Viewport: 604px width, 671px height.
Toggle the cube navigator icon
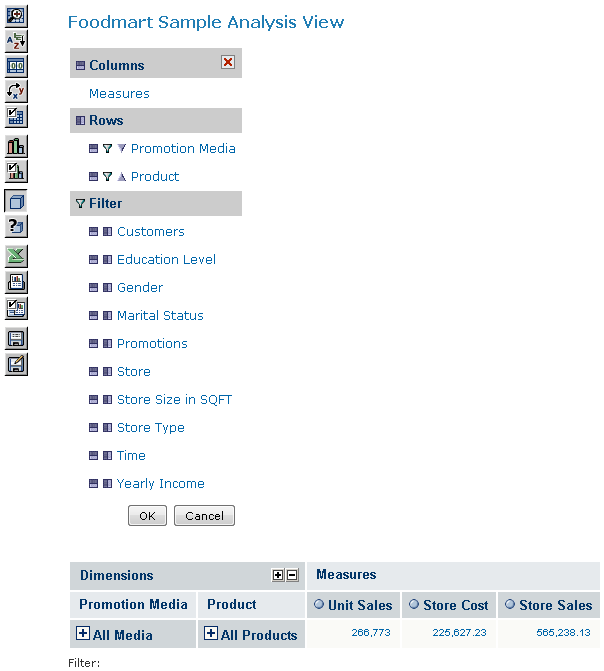(16, 201)
